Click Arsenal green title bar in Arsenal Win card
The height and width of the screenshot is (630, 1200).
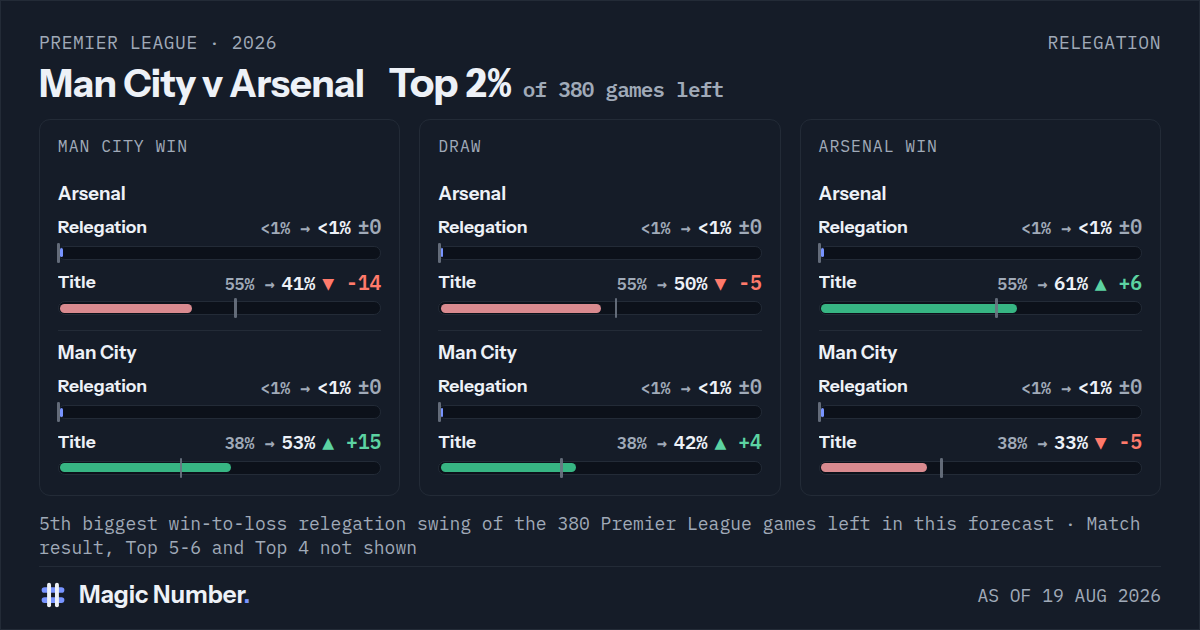(918, 308)
